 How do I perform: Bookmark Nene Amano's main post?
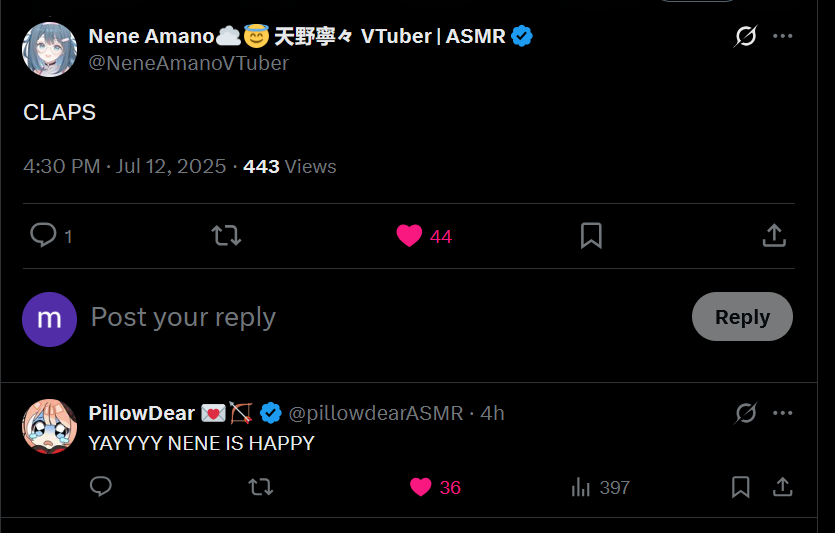pos(591,236)
